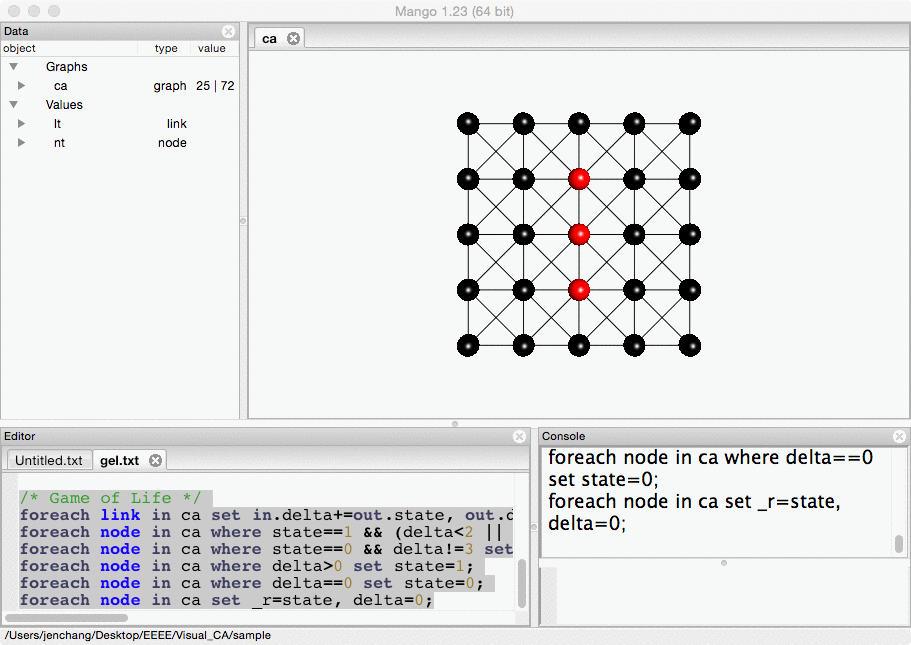Close the Editor panel
911x645 pixels.
point(519,437)
